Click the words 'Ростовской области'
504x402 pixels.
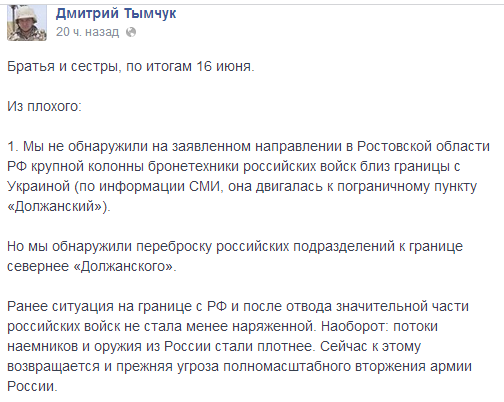coord(423,146)
